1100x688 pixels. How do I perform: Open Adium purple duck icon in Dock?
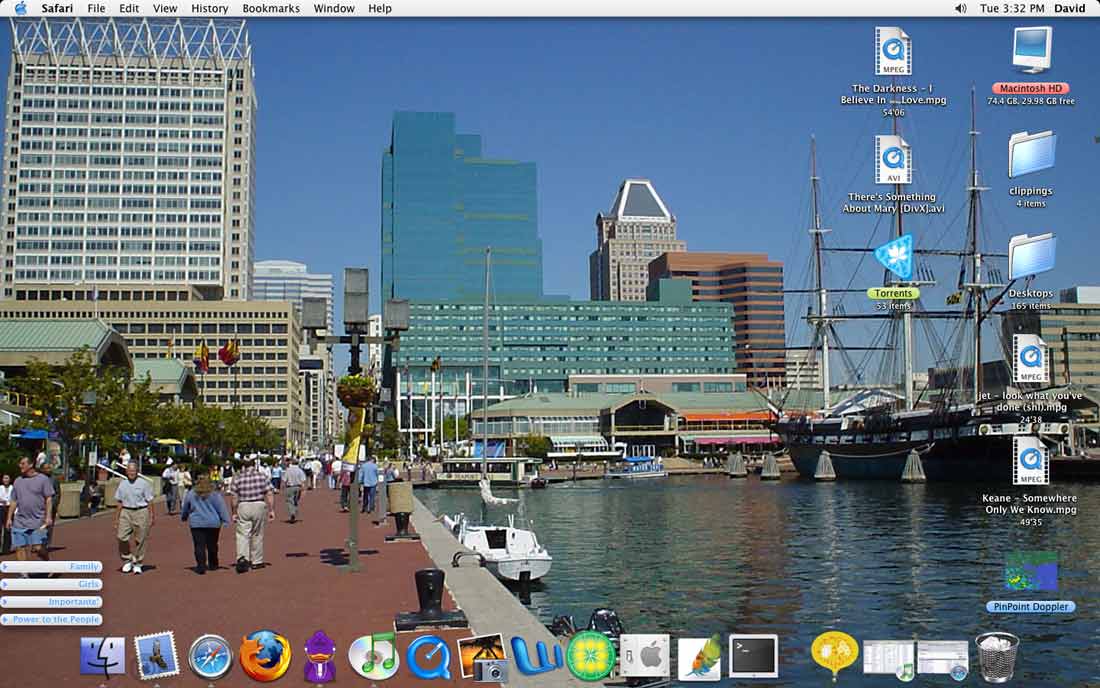[x=319, y=656]
